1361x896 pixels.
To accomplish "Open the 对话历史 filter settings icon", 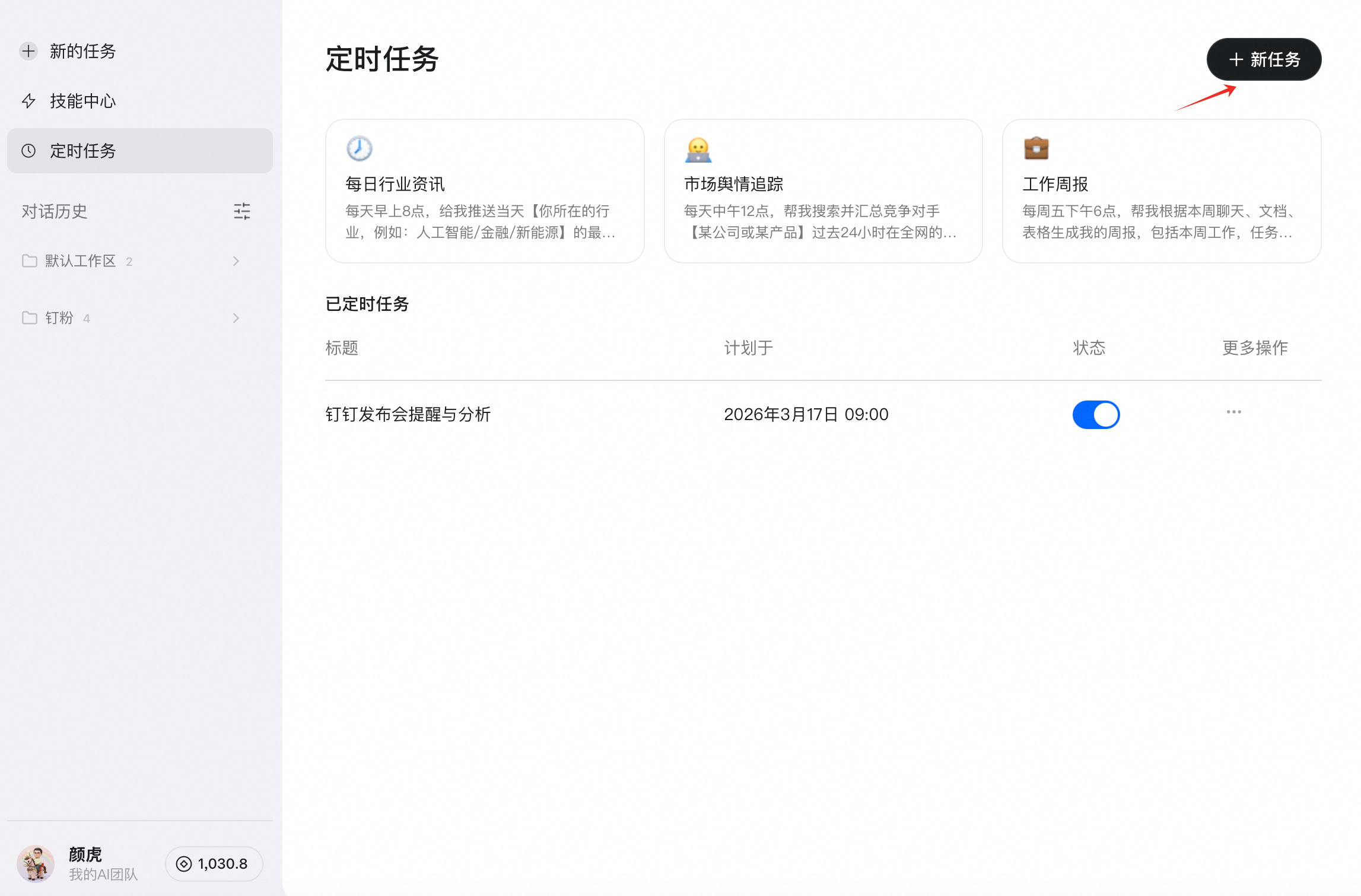I will click(242, 211).
